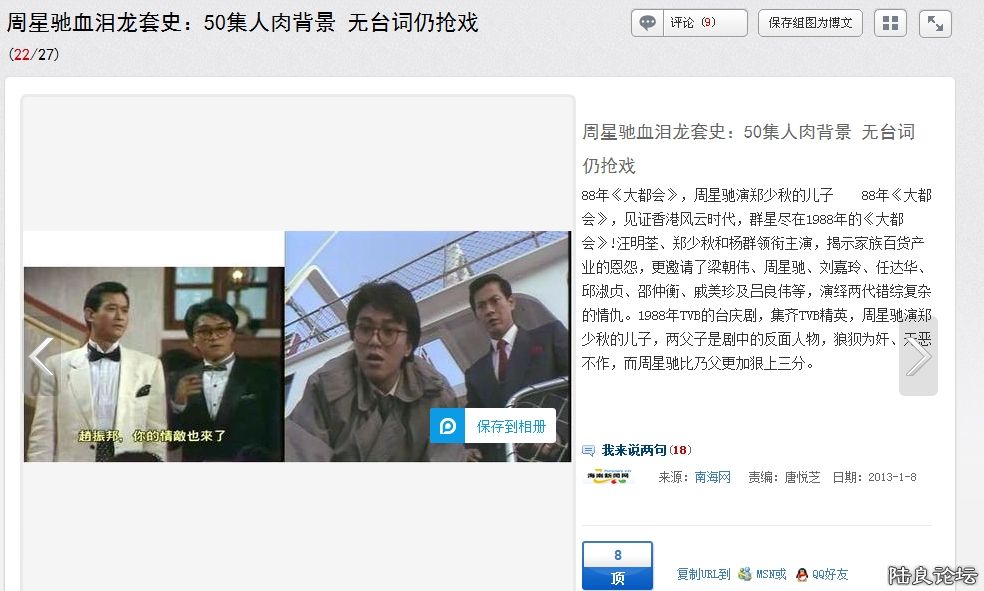Open the 南海网 source link
The height and width of the screenshot is (591, 984).
713,478
